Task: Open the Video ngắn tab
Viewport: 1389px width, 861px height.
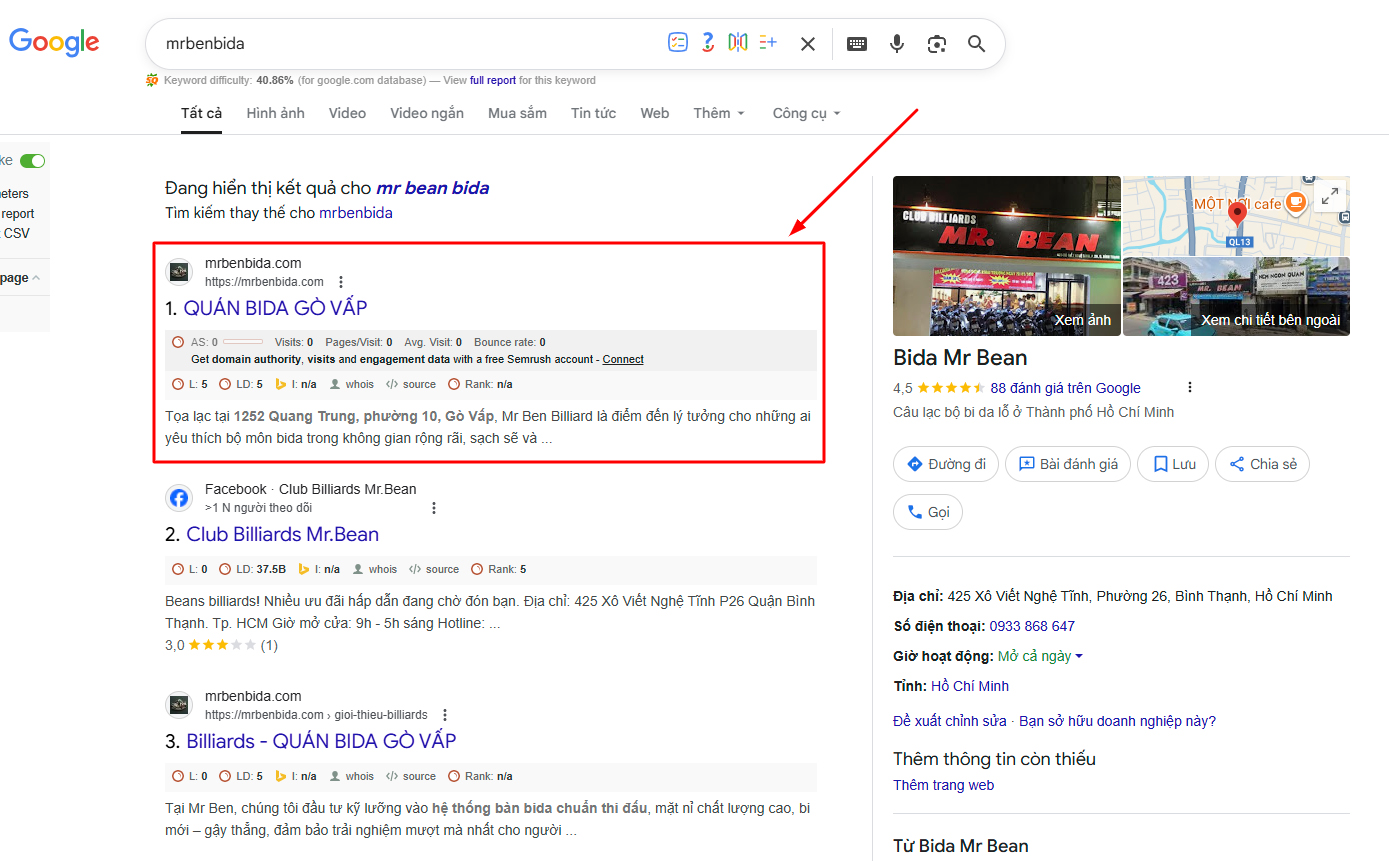Action: coord(427,113)
